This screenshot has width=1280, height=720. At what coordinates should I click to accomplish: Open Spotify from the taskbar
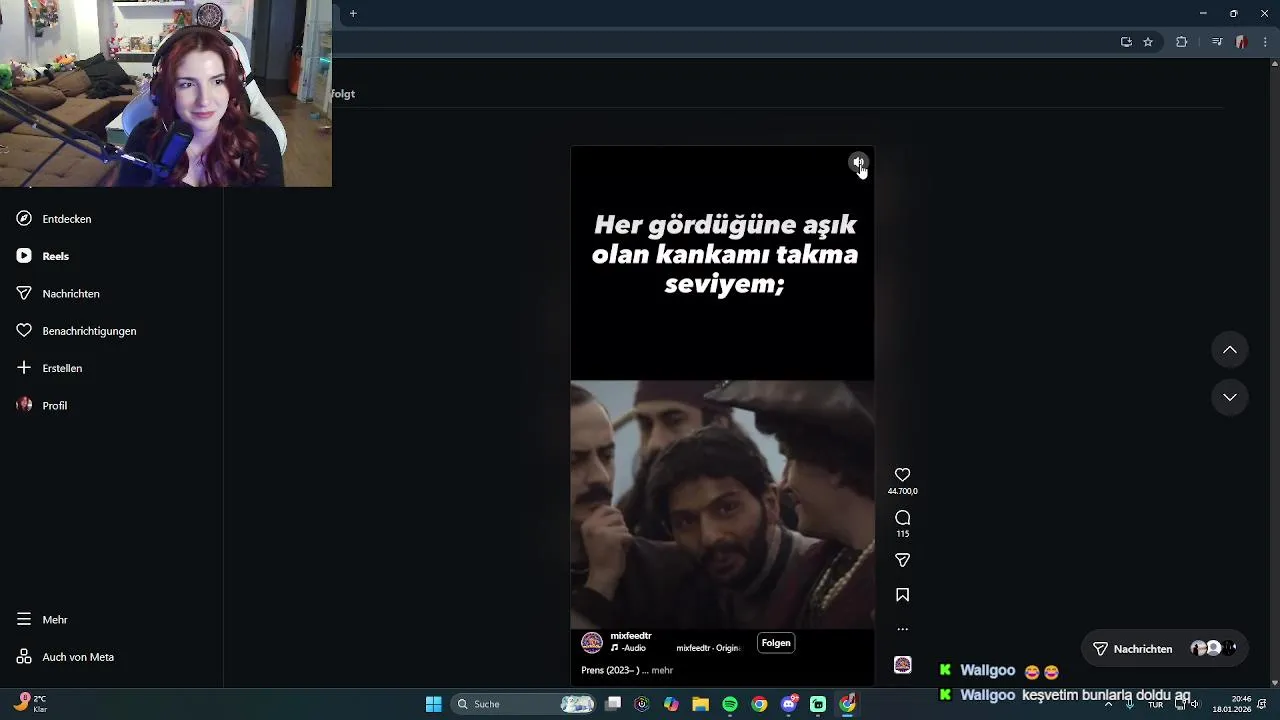730,704
